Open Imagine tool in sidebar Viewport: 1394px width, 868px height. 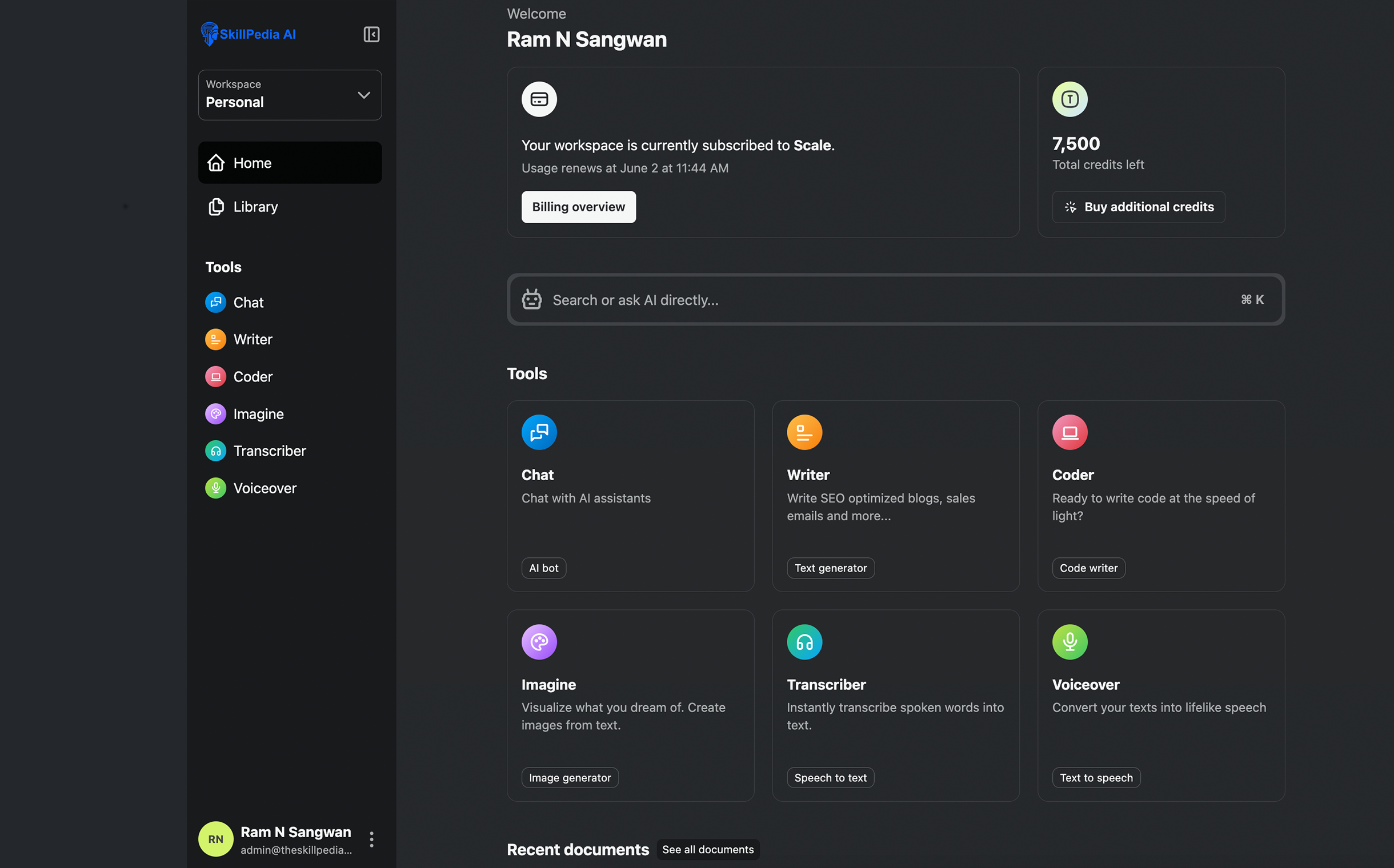point(245,414)
